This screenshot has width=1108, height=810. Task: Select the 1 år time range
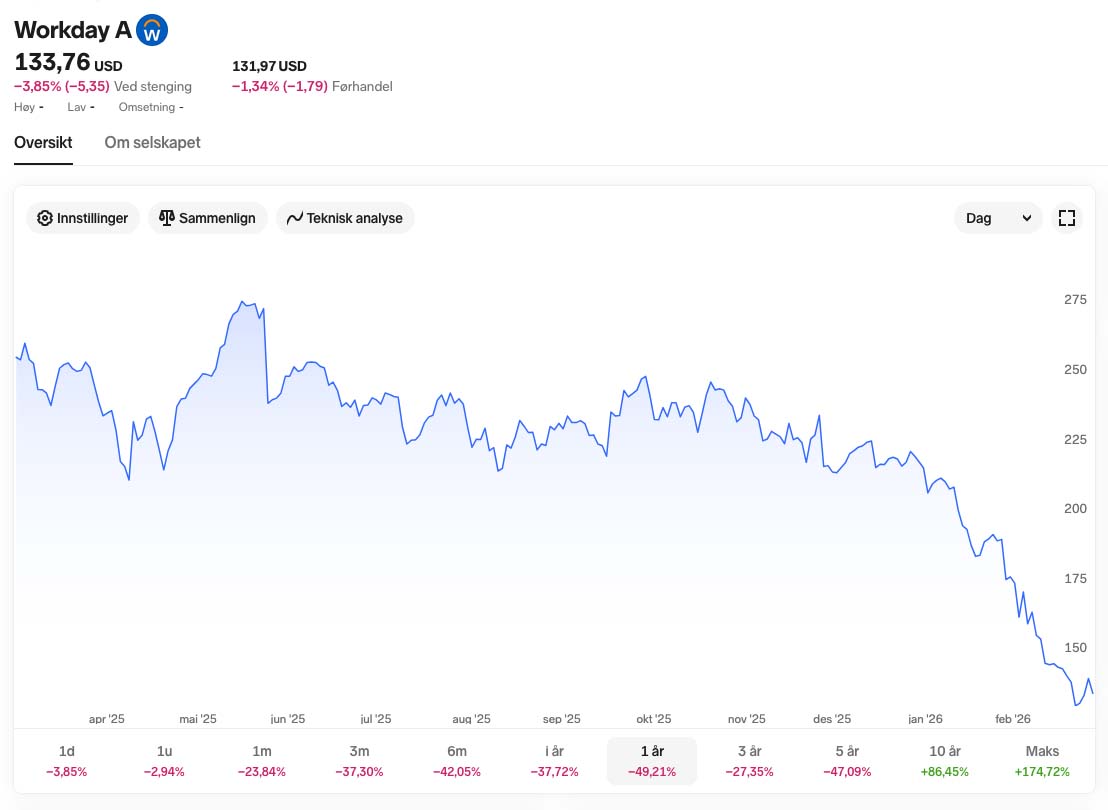point(652,761)
